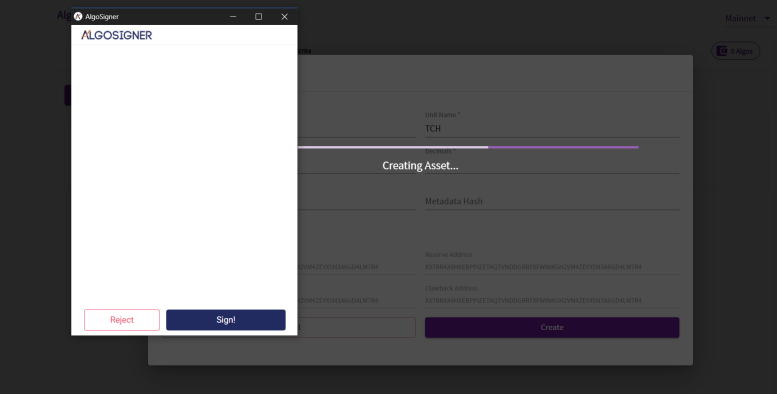Click the Reserve Address field
The height and width of the screenshot is (394, 777).
pos(552,267)
